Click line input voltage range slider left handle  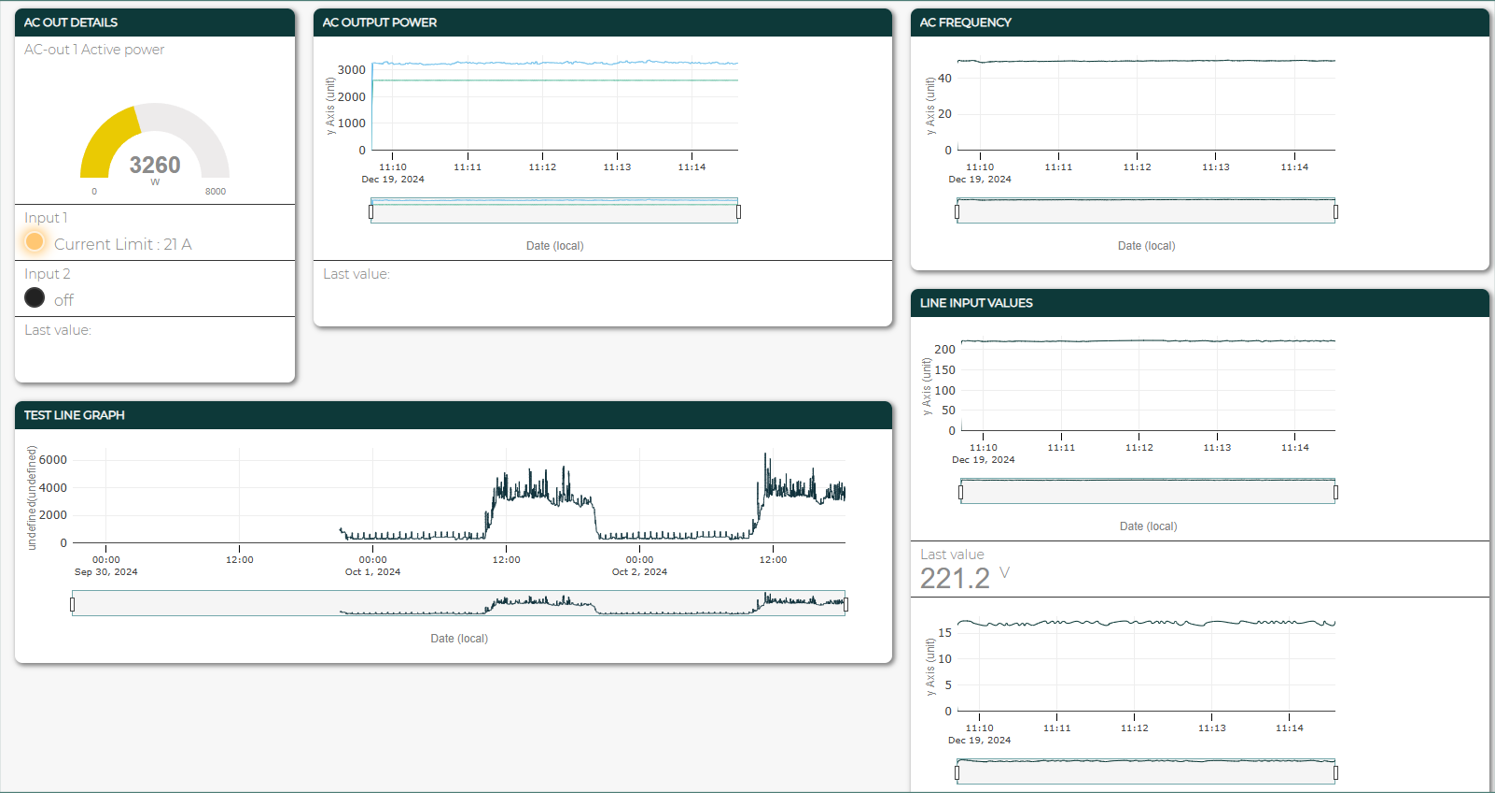click(x=960, y=492)
